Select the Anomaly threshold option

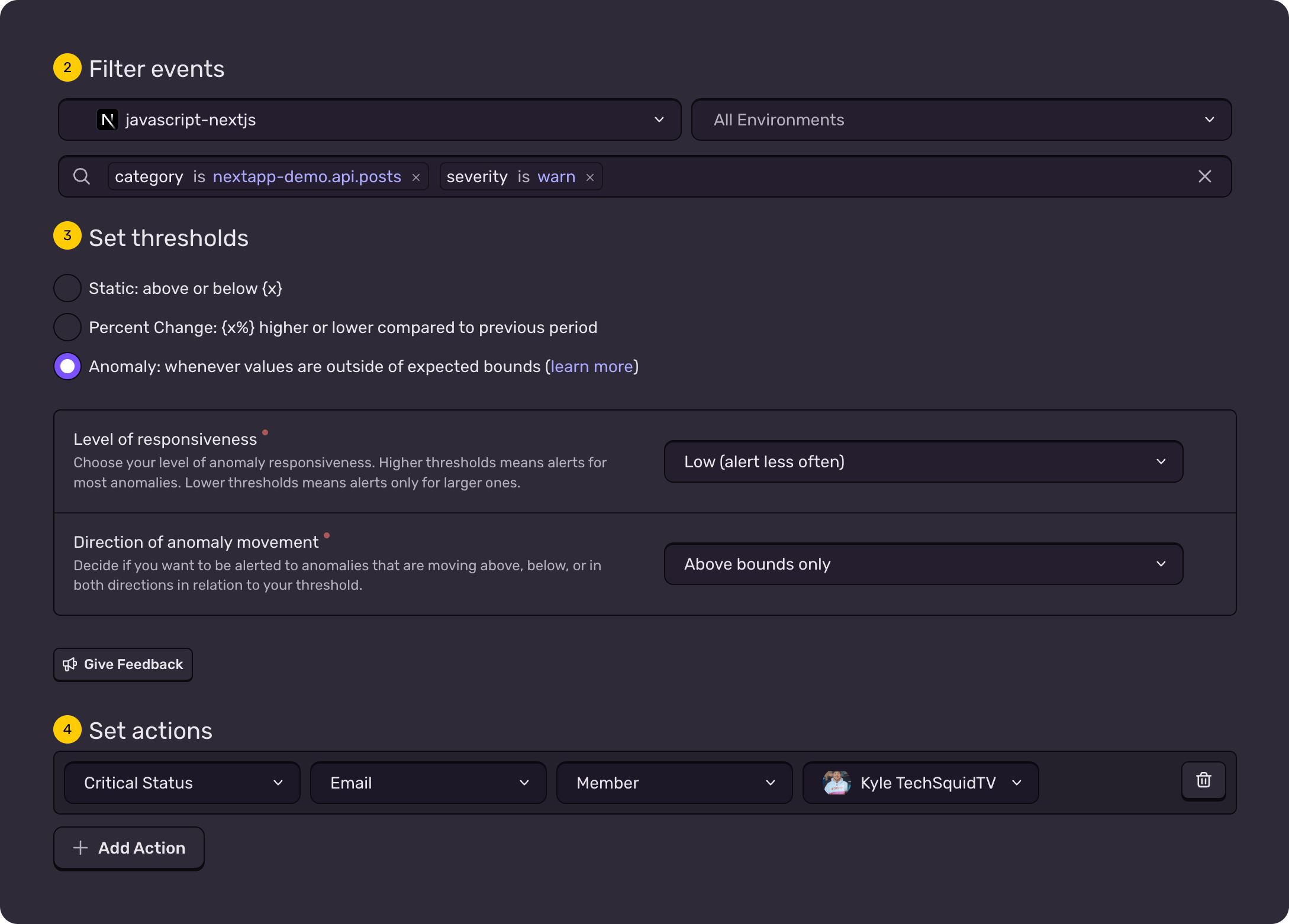click(67, 366)
